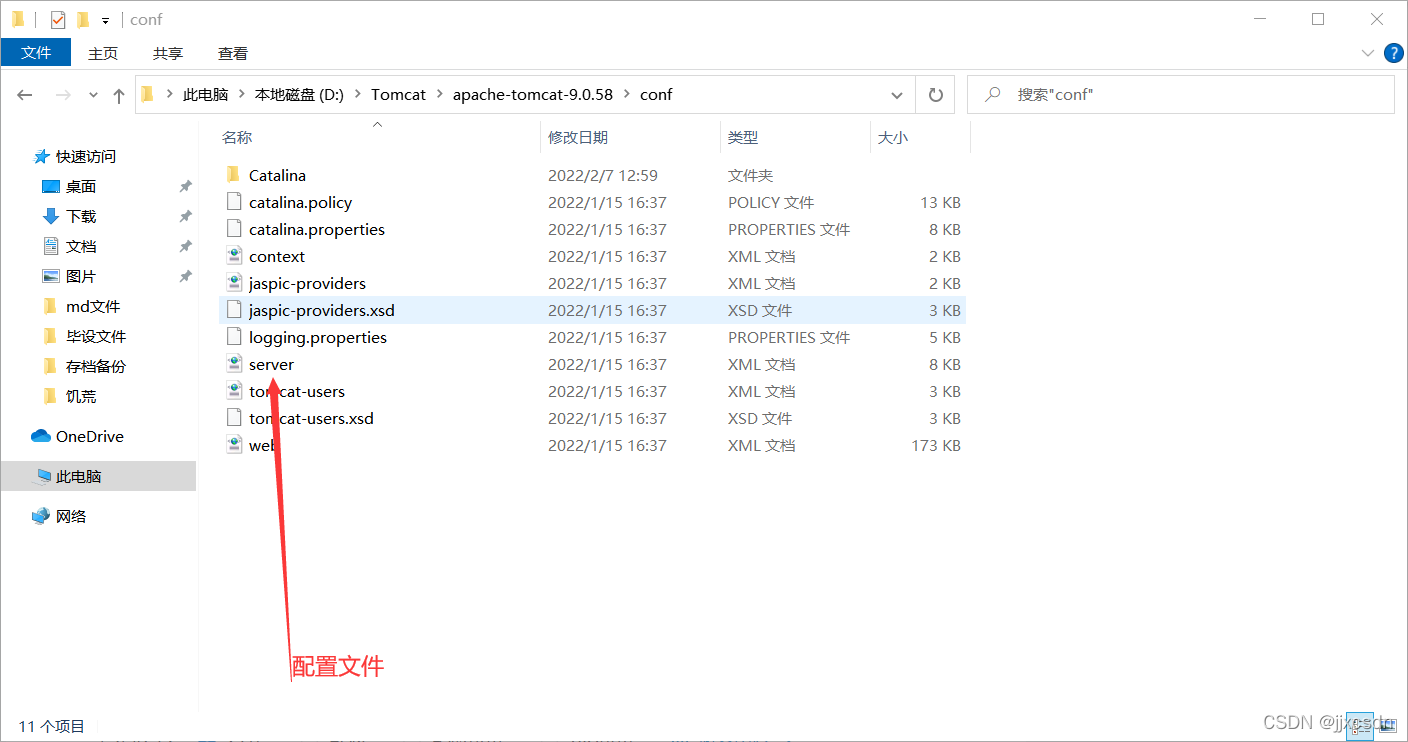The image size is (1408, 742).
Task: Unpin 文档 using its pin icon
Action: click(x=185, y=246)
